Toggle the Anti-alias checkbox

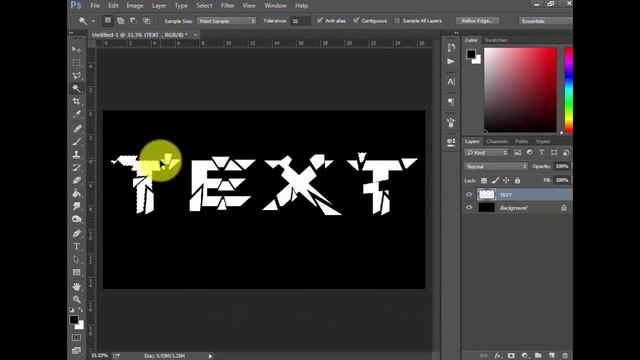[320, 20]
